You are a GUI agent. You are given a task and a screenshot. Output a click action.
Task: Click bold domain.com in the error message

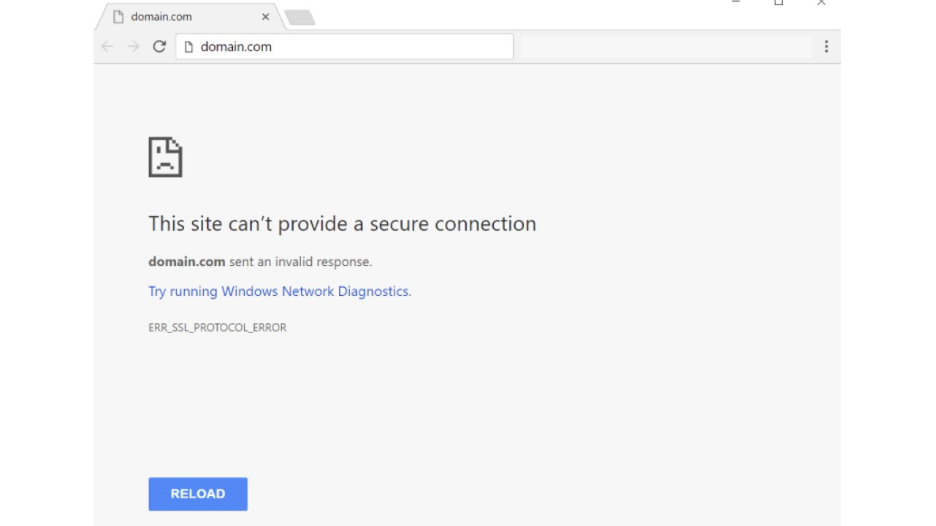point(187,262)
